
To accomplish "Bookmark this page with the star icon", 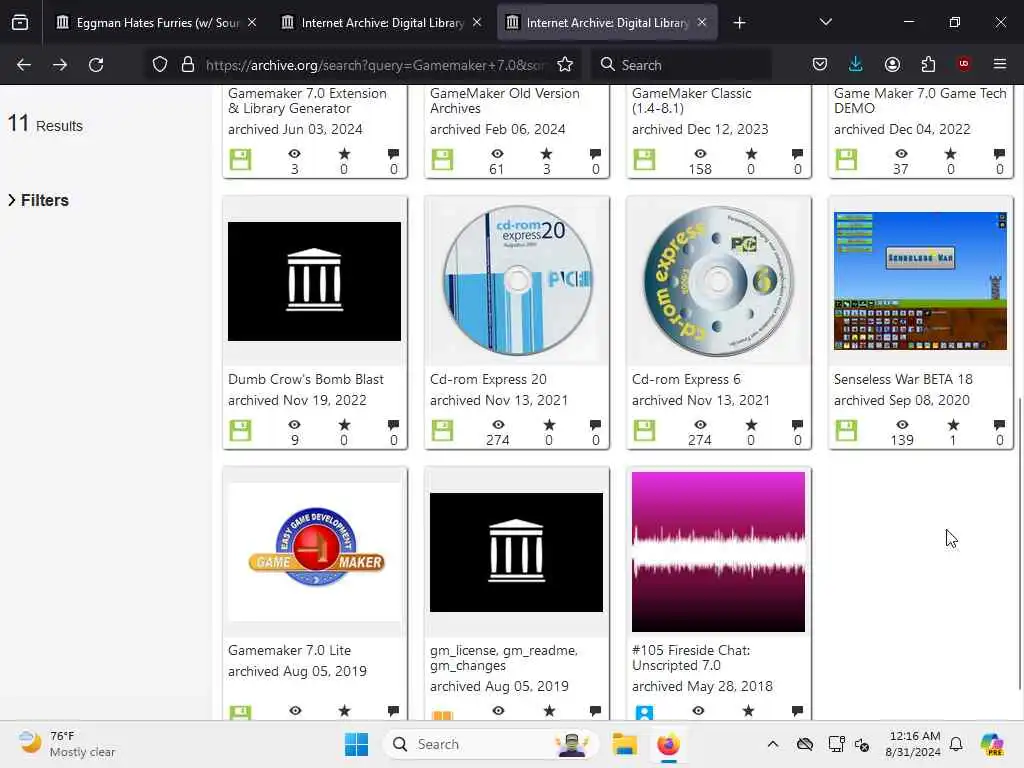I will click(565, 65).
